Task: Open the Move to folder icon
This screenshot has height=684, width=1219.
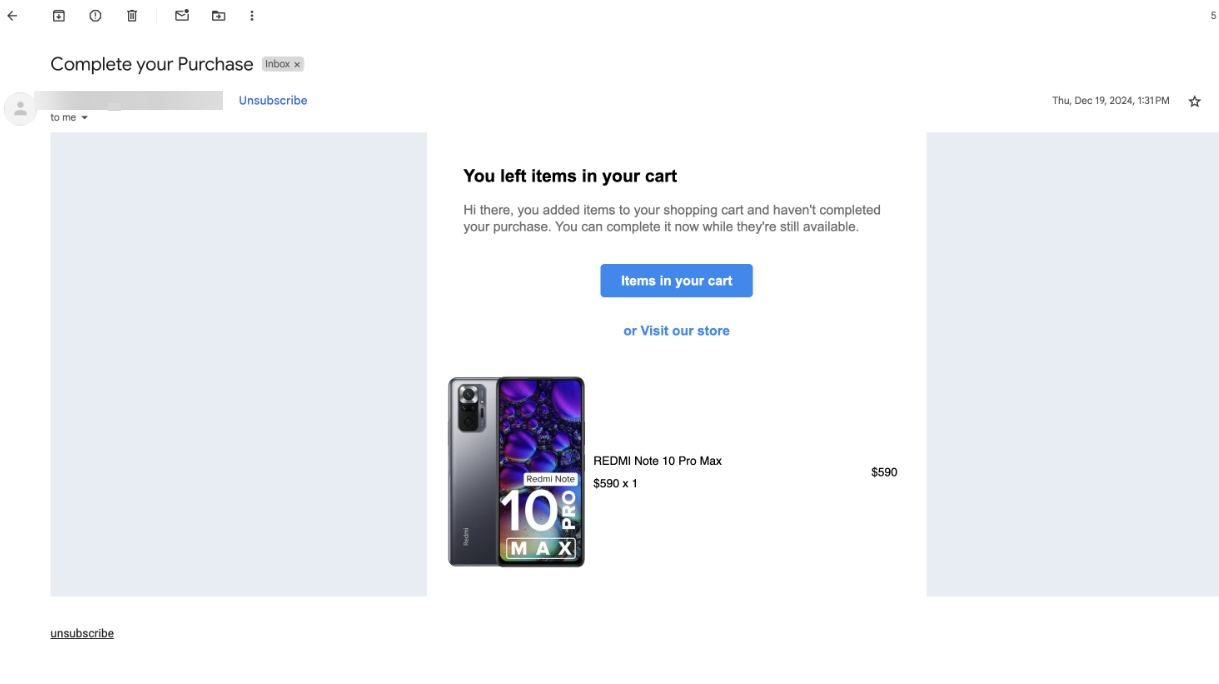Action: tap(218, 16)
